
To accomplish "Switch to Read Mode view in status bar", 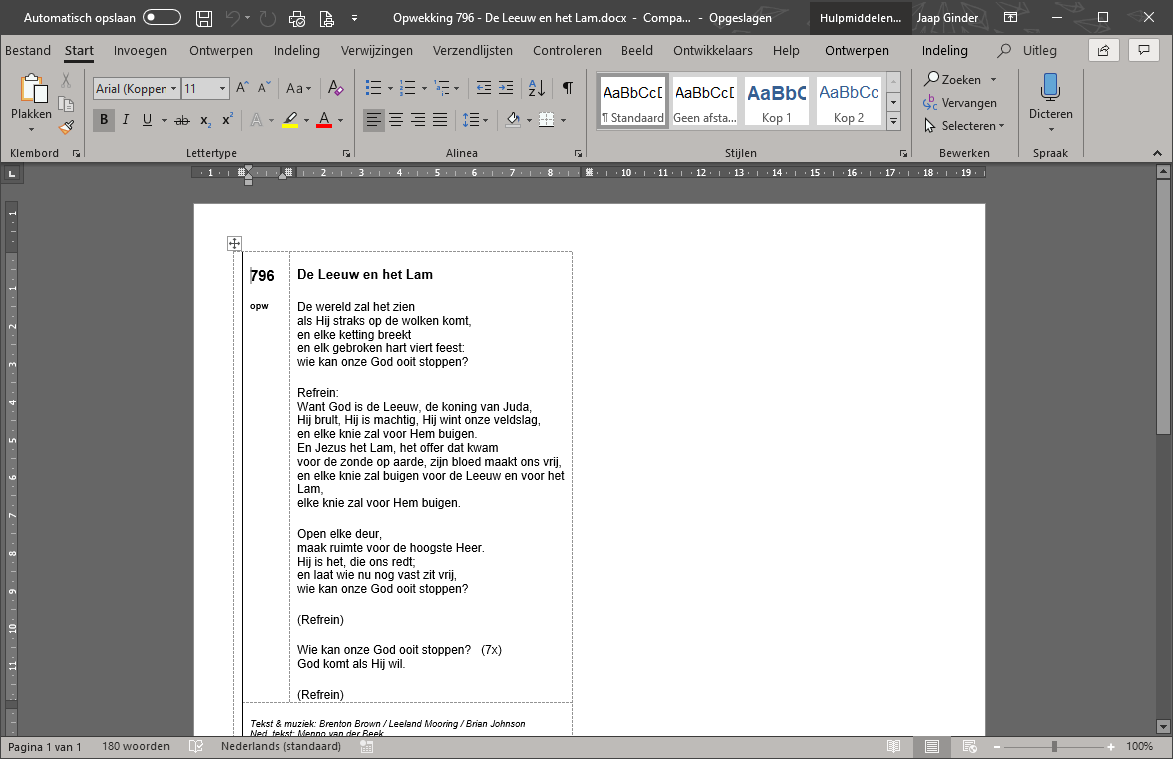I will 893,746.
